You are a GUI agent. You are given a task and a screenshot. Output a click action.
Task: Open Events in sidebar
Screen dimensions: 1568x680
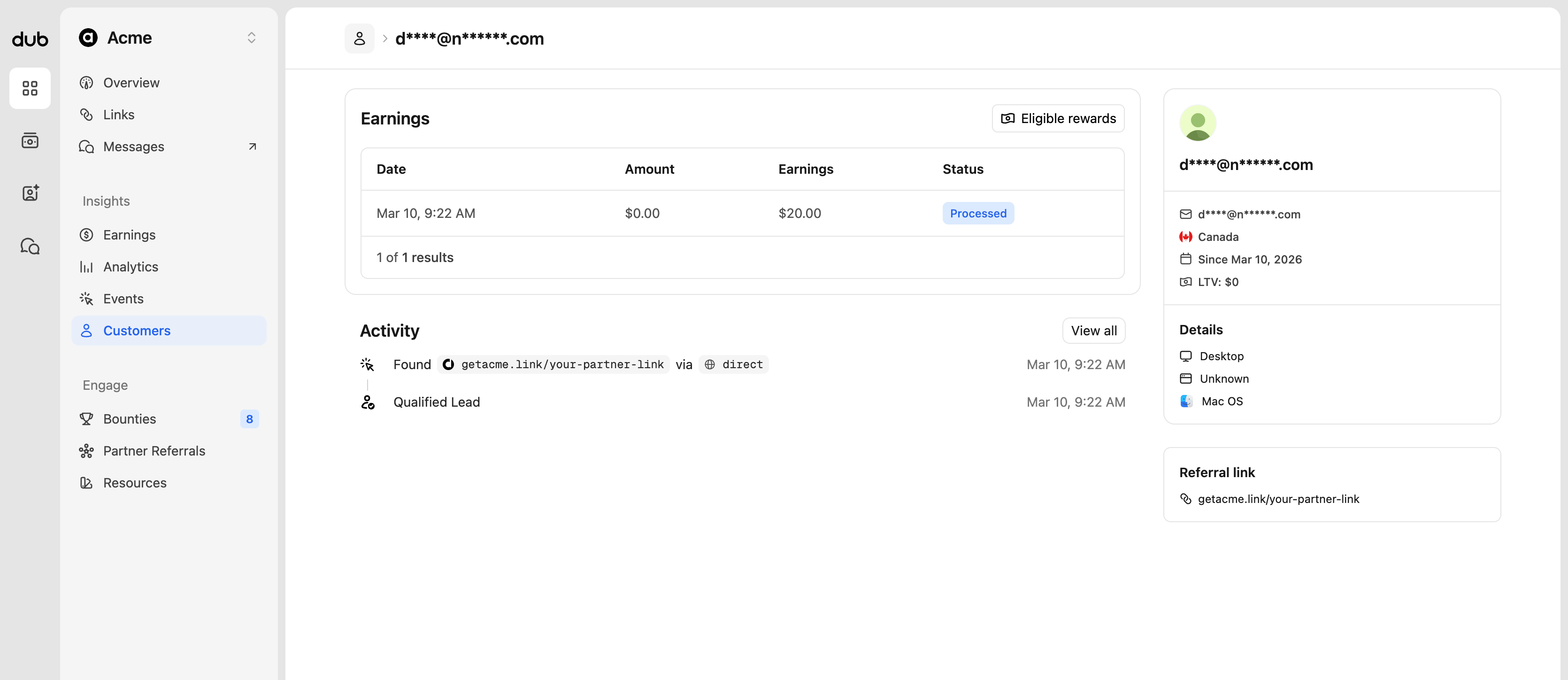click(x=169, y=299)
